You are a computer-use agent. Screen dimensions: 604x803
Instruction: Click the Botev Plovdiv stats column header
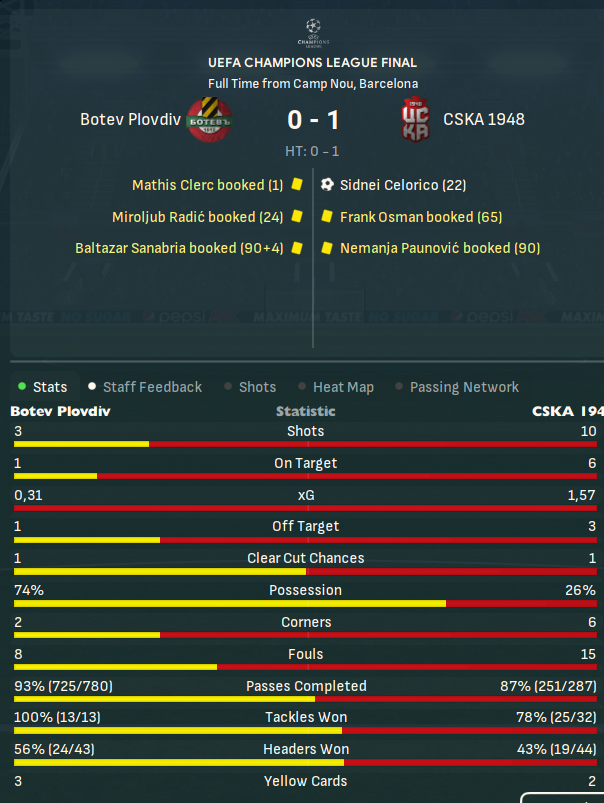pos(60,411)
